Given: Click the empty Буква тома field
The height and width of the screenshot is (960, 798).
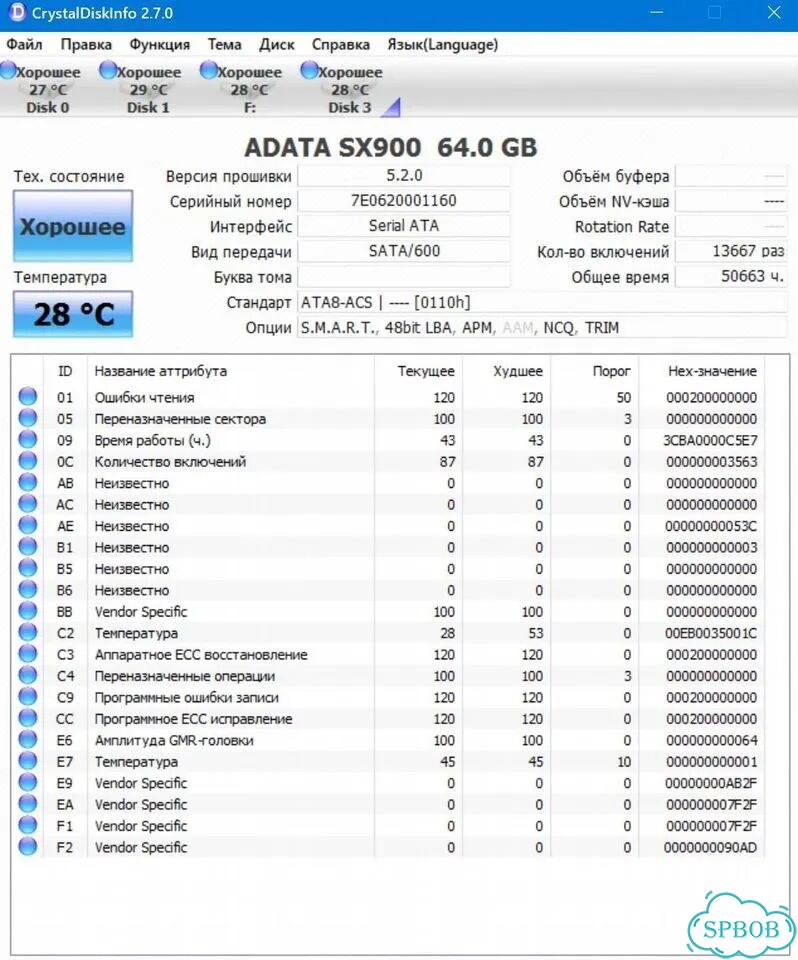Looking at the screenshot, I should point(404,276).
